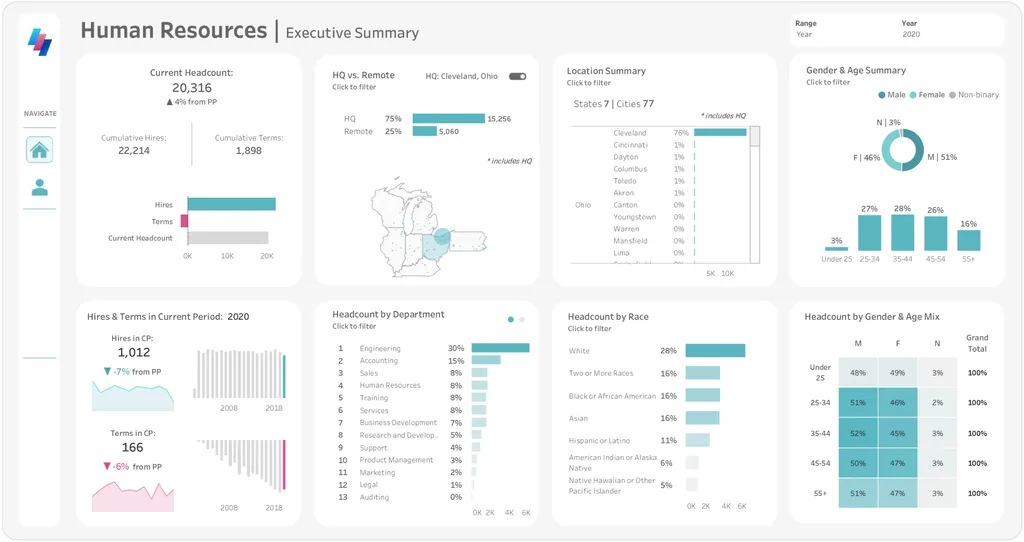Click the Terms in CP value 166
1024x542 pixels.
(x=133, y=447)
